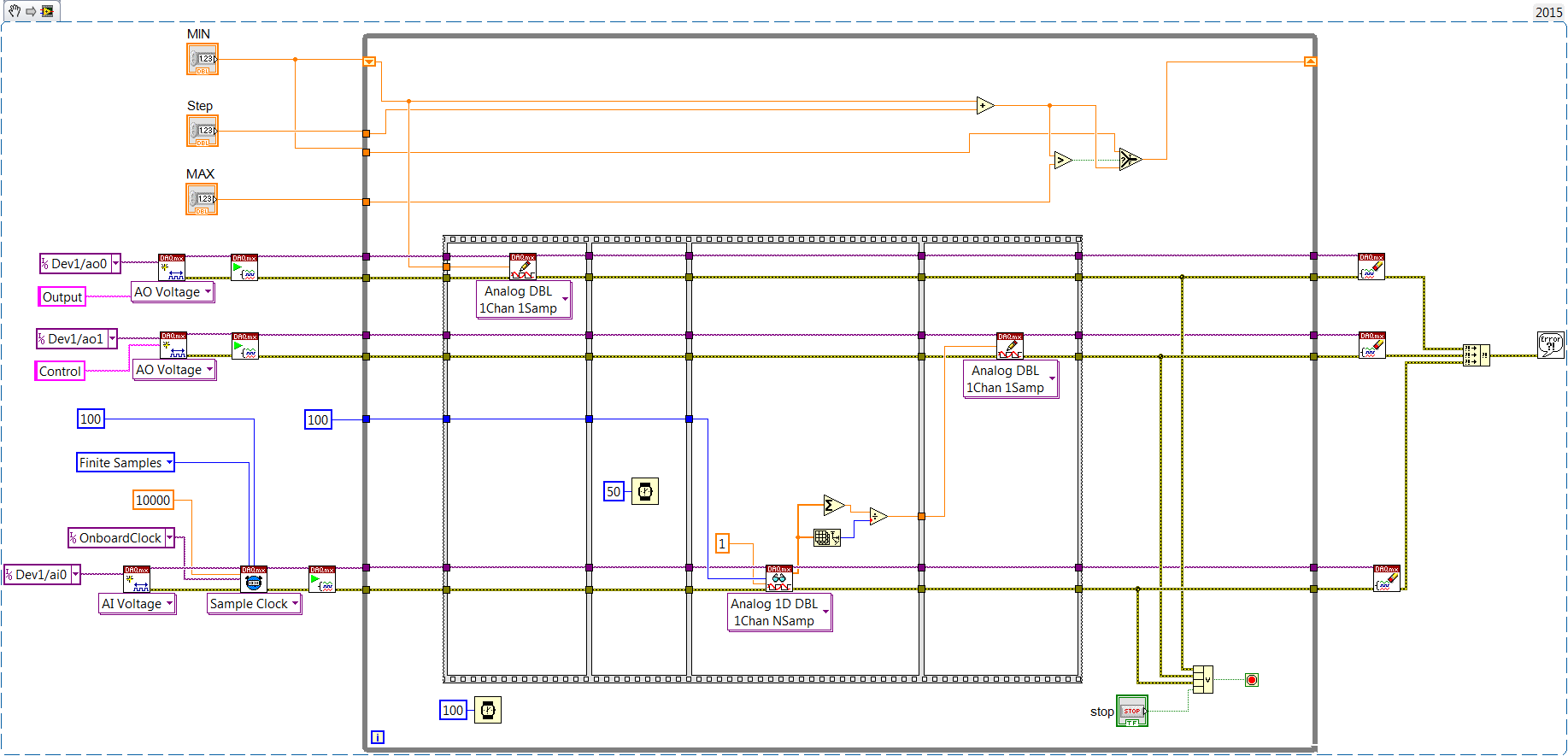The width and height of the screenshot is (1568, 756).
Task: Click the Merge Errors node
Action: coord(1476,355)
